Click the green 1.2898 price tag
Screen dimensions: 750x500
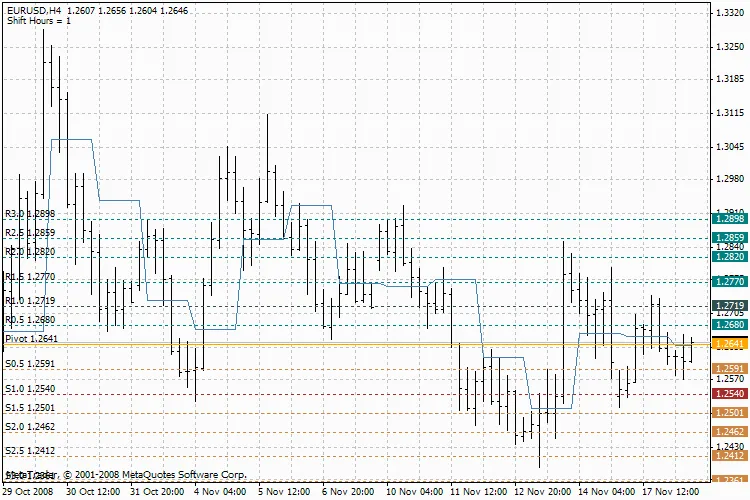[729, 219]
